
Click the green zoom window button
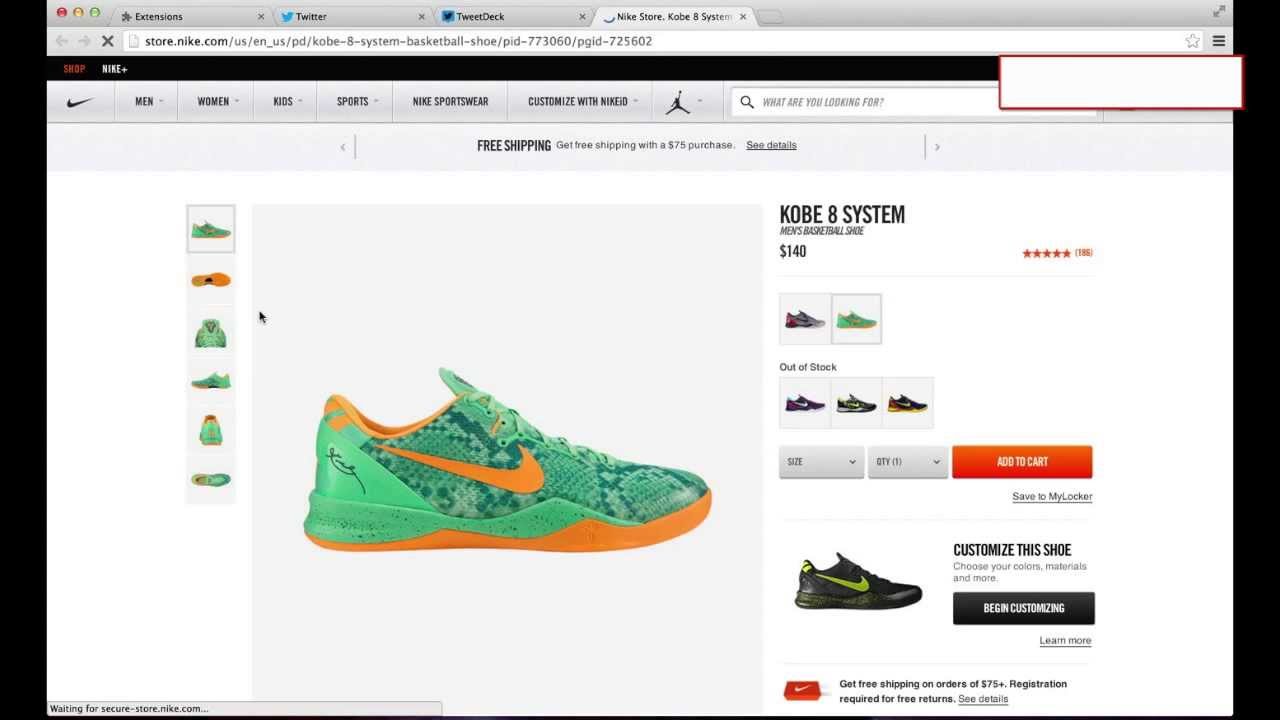pyautogui.click(x=95, y=13)
